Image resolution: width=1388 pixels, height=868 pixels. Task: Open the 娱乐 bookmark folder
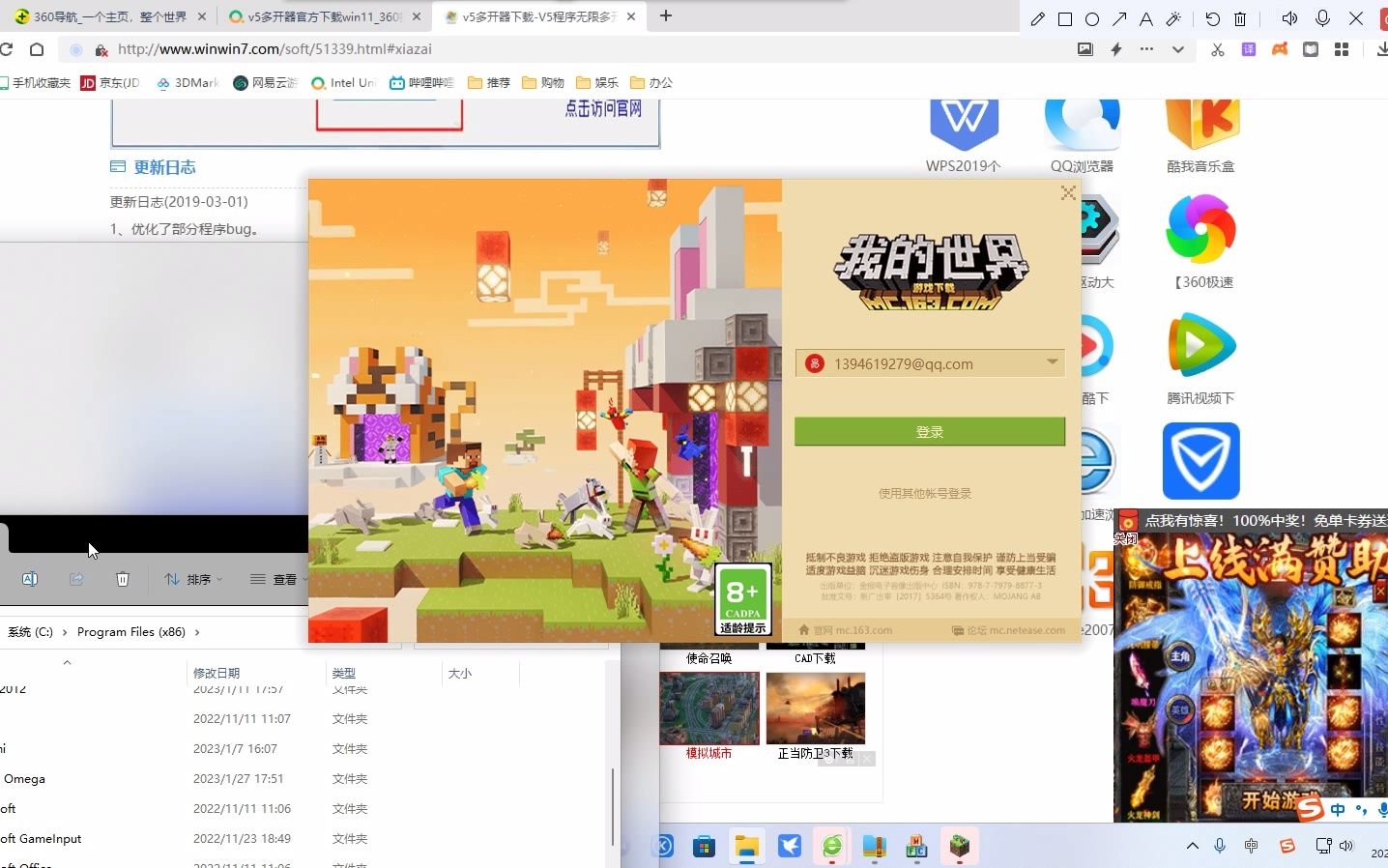coord(597,83)
